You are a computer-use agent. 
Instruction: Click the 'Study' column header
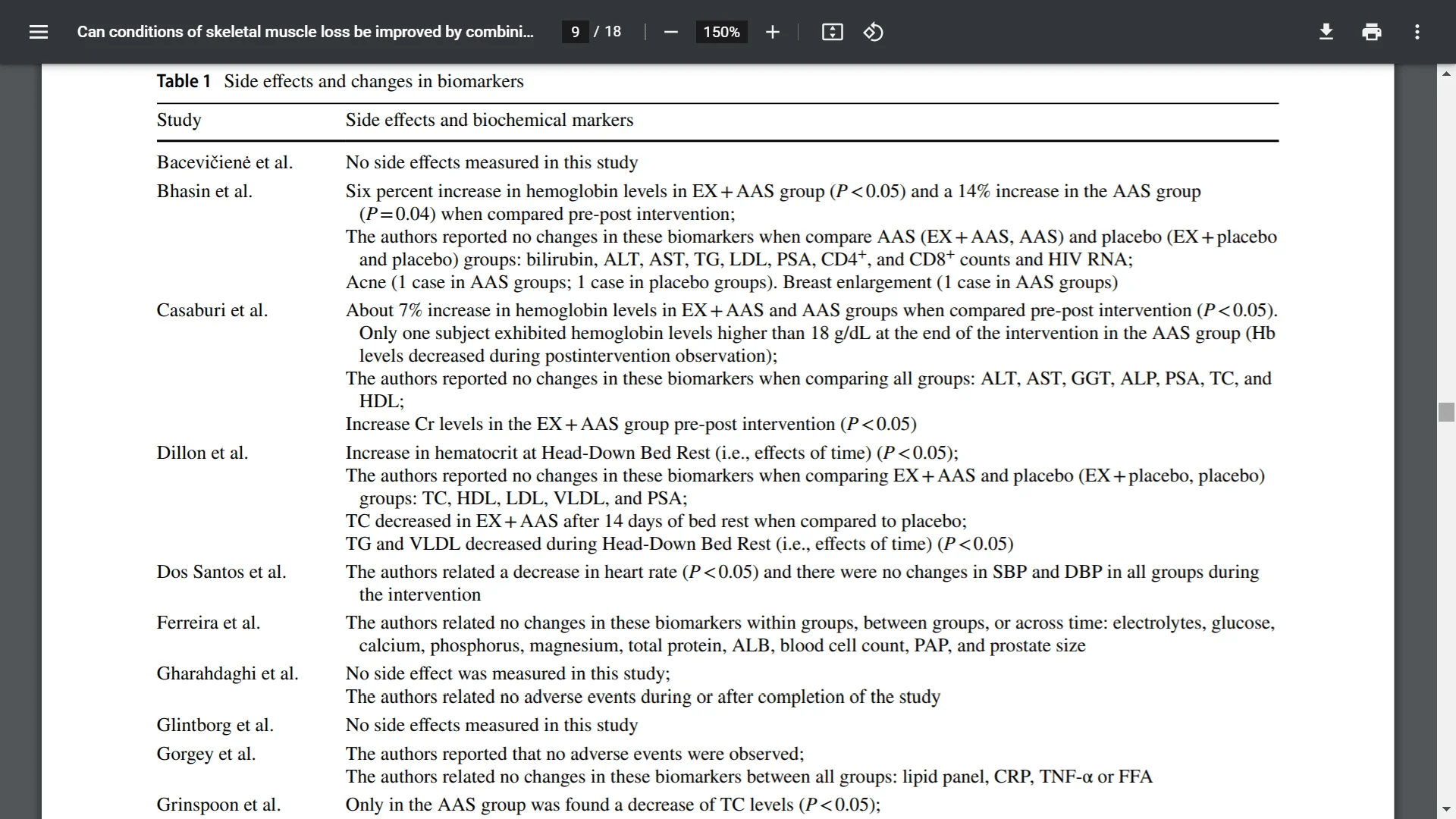(179, 120)
